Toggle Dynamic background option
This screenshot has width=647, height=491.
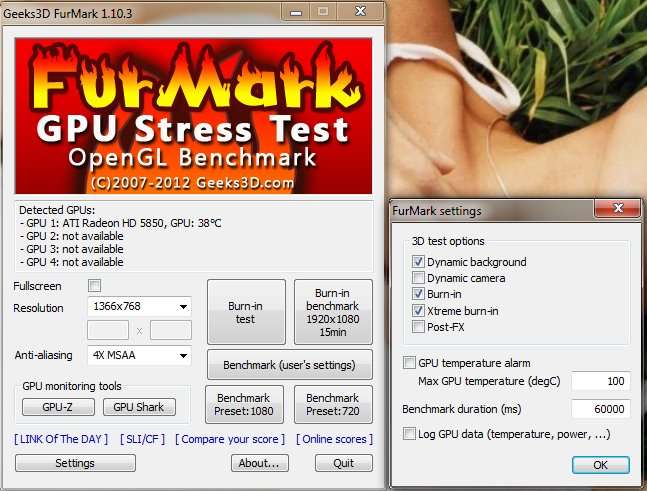click(x=418, y=262)
